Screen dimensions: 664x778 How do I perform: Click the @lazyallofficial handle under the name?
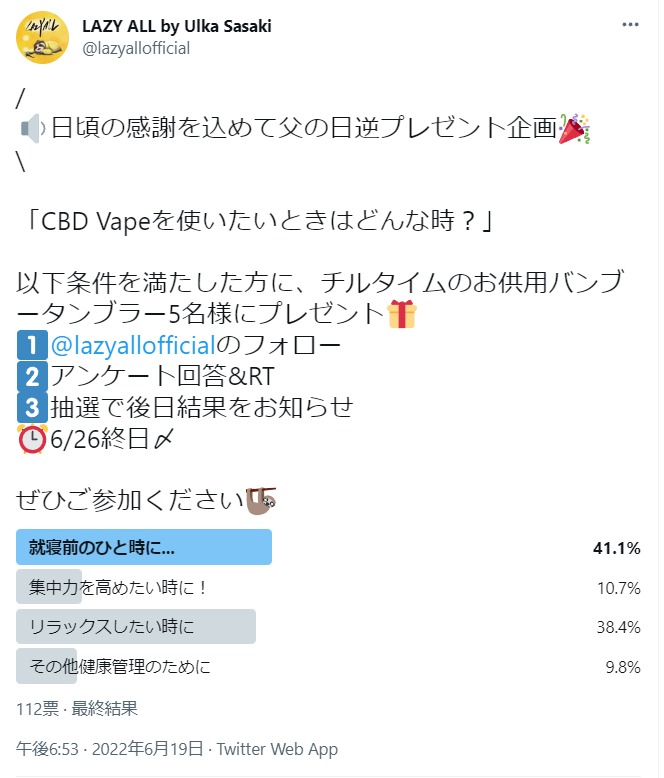pyautogui.click(x=136, y=49)
